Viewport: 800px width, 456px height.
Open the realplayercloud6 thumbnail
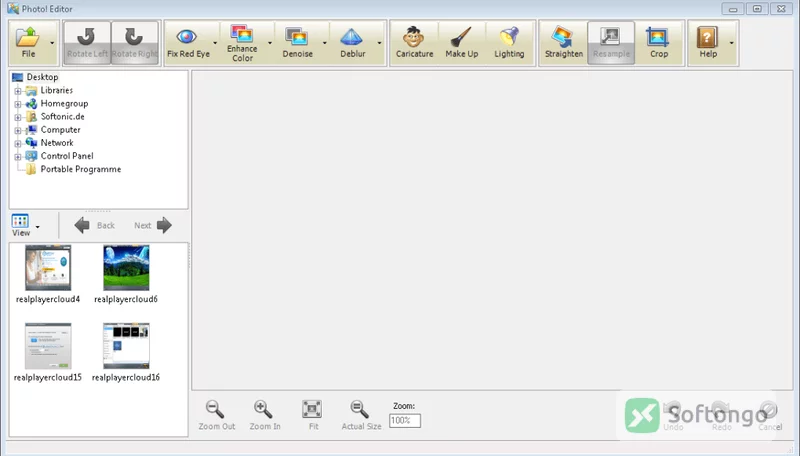point(126,268)
